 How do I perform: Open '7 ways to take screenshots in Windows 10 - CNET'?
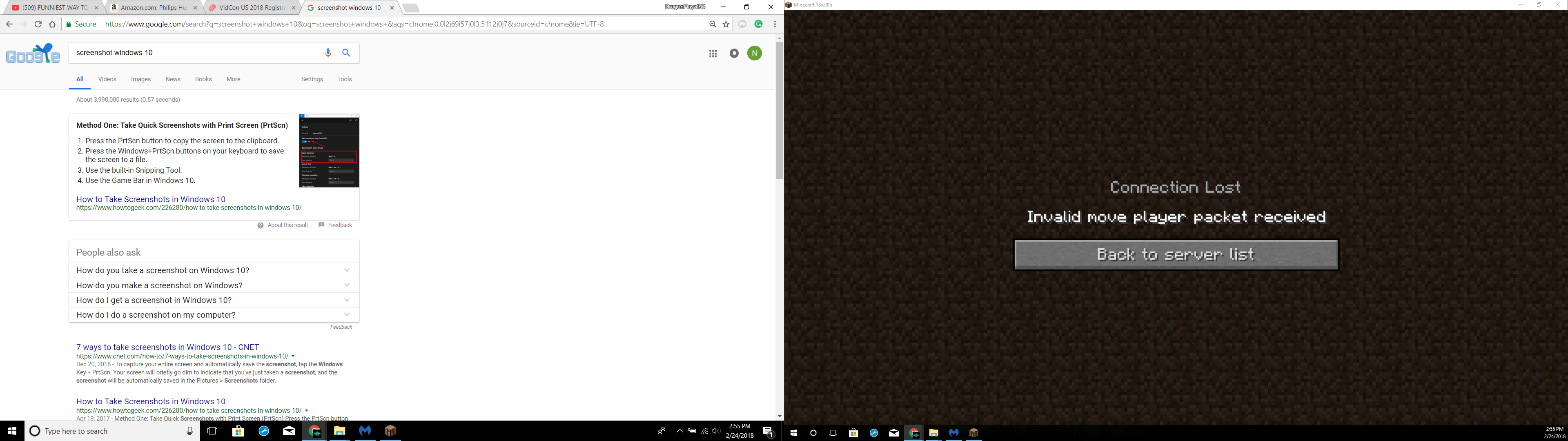(167, 347)
